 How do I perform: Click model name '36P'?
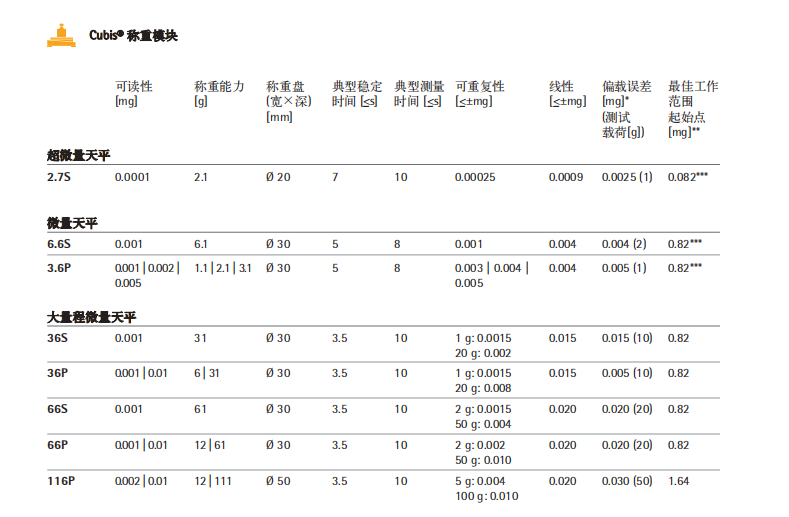click(x=57, y=374)
